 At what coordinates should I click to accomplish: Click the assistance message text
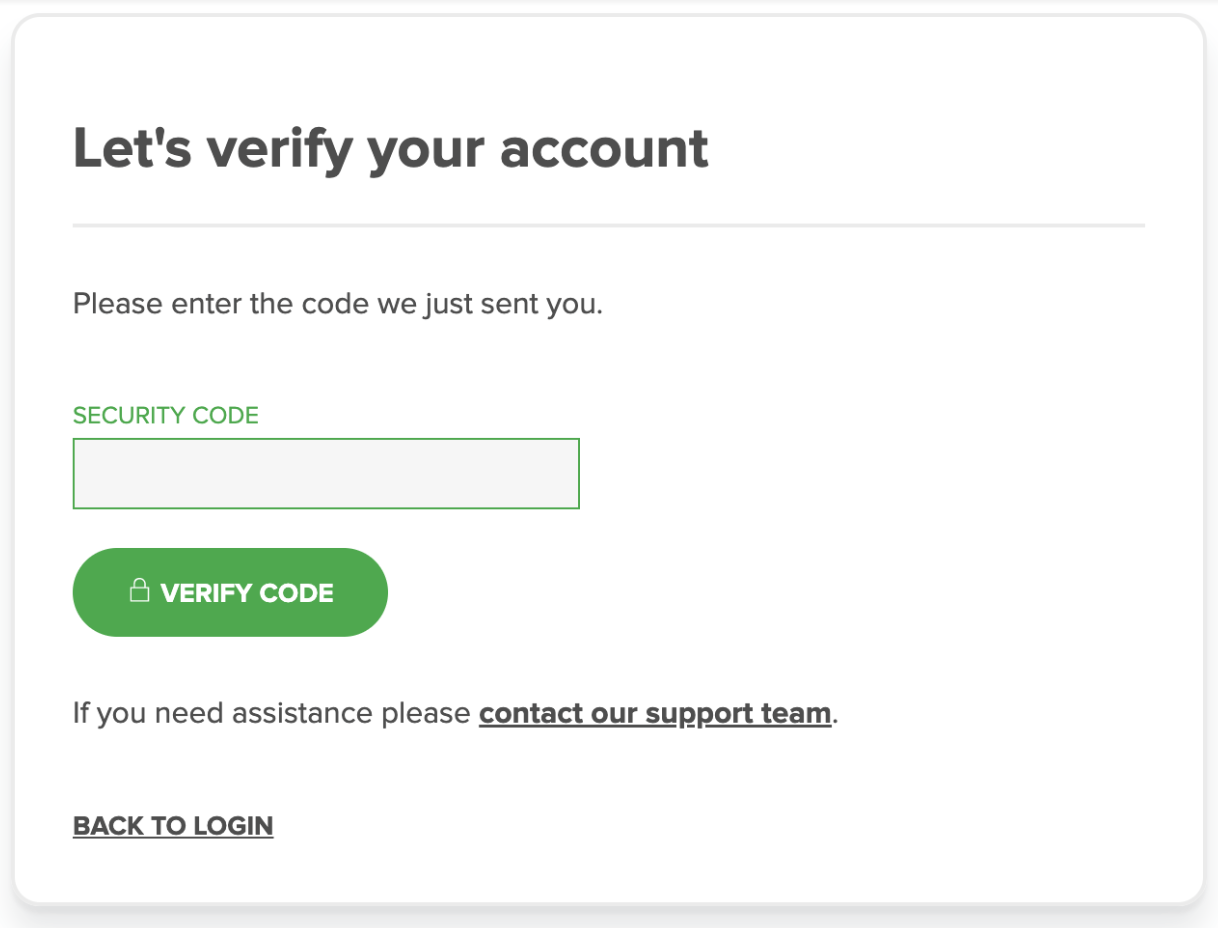[x=270, y=713]
